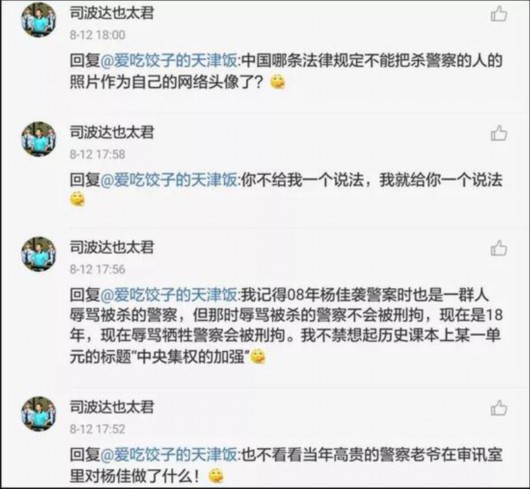Click emoji at end of 17:58 comment
Viewport: 530px width, 489px height.
click(77, 199)
